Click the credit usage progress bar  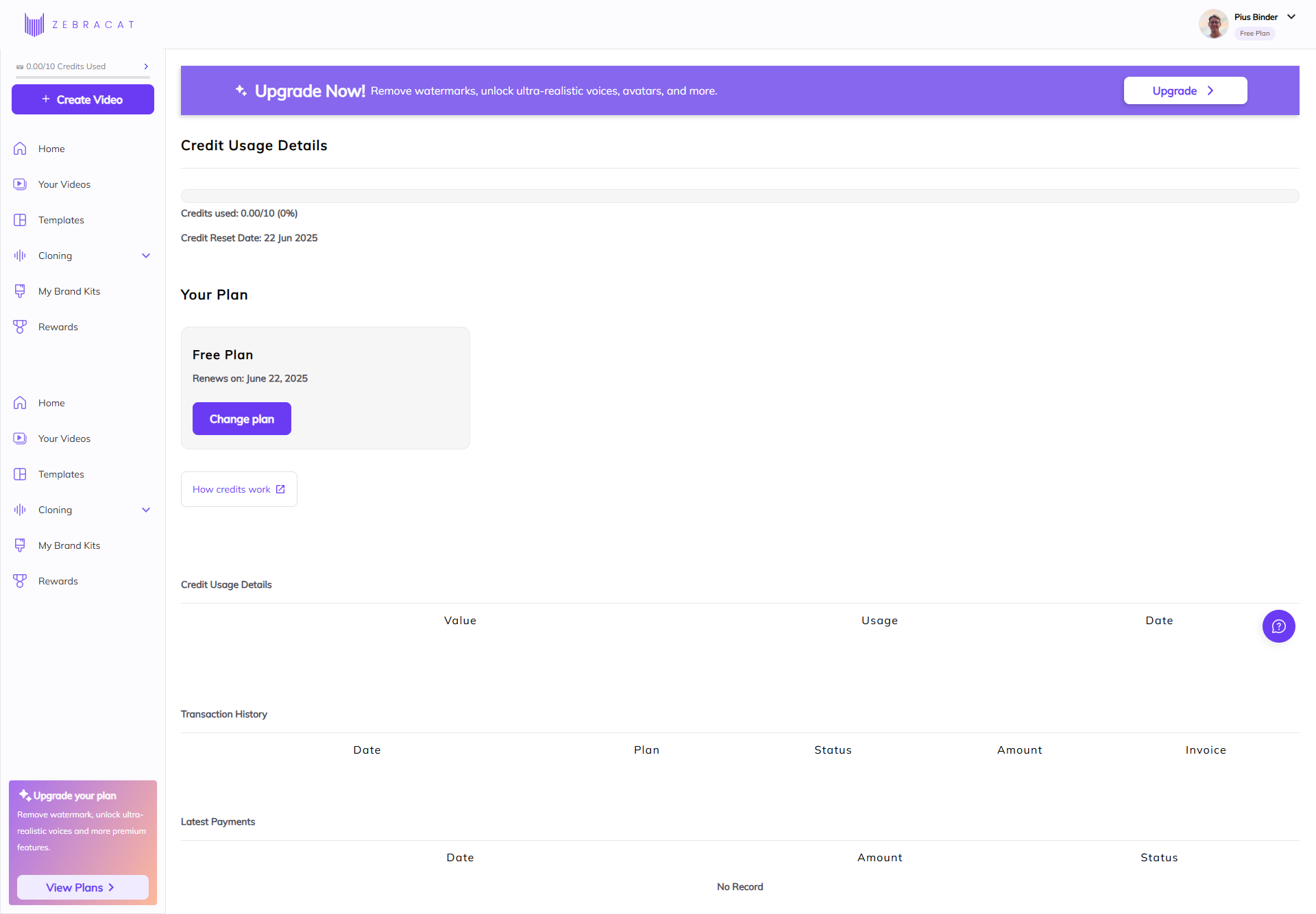(x=740, y=196)
